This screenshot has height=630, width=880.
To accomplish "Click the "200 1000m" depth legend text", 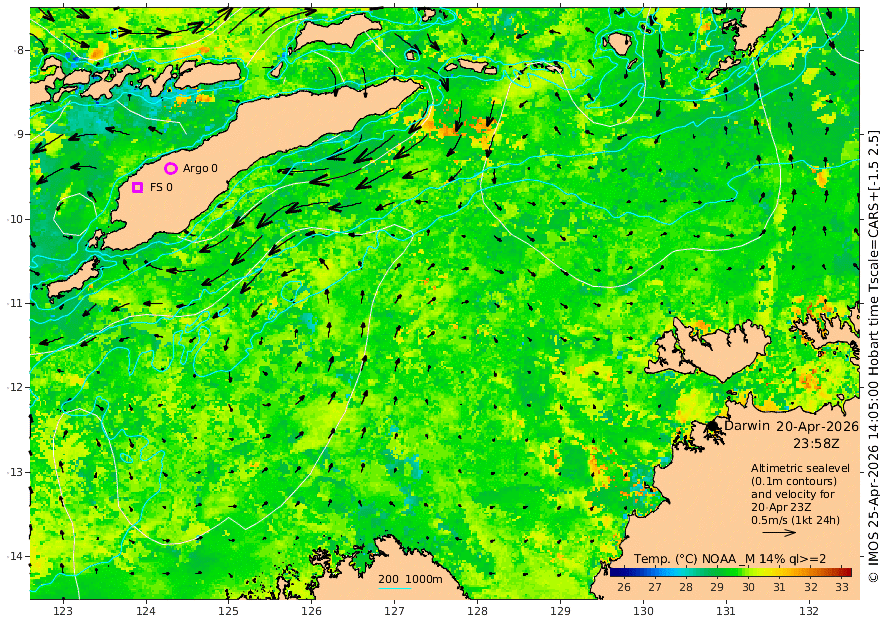I will coord(410,579).
